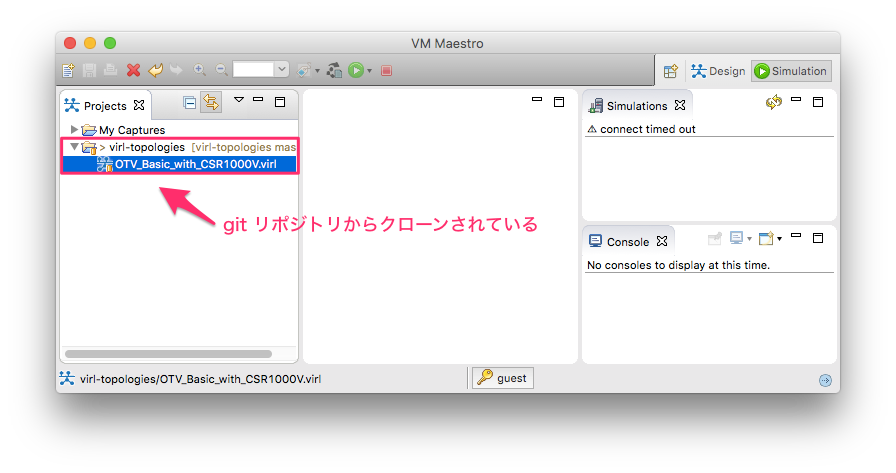Click the New topology file icon
Viewport: 896px width, 473px height.
69,70
